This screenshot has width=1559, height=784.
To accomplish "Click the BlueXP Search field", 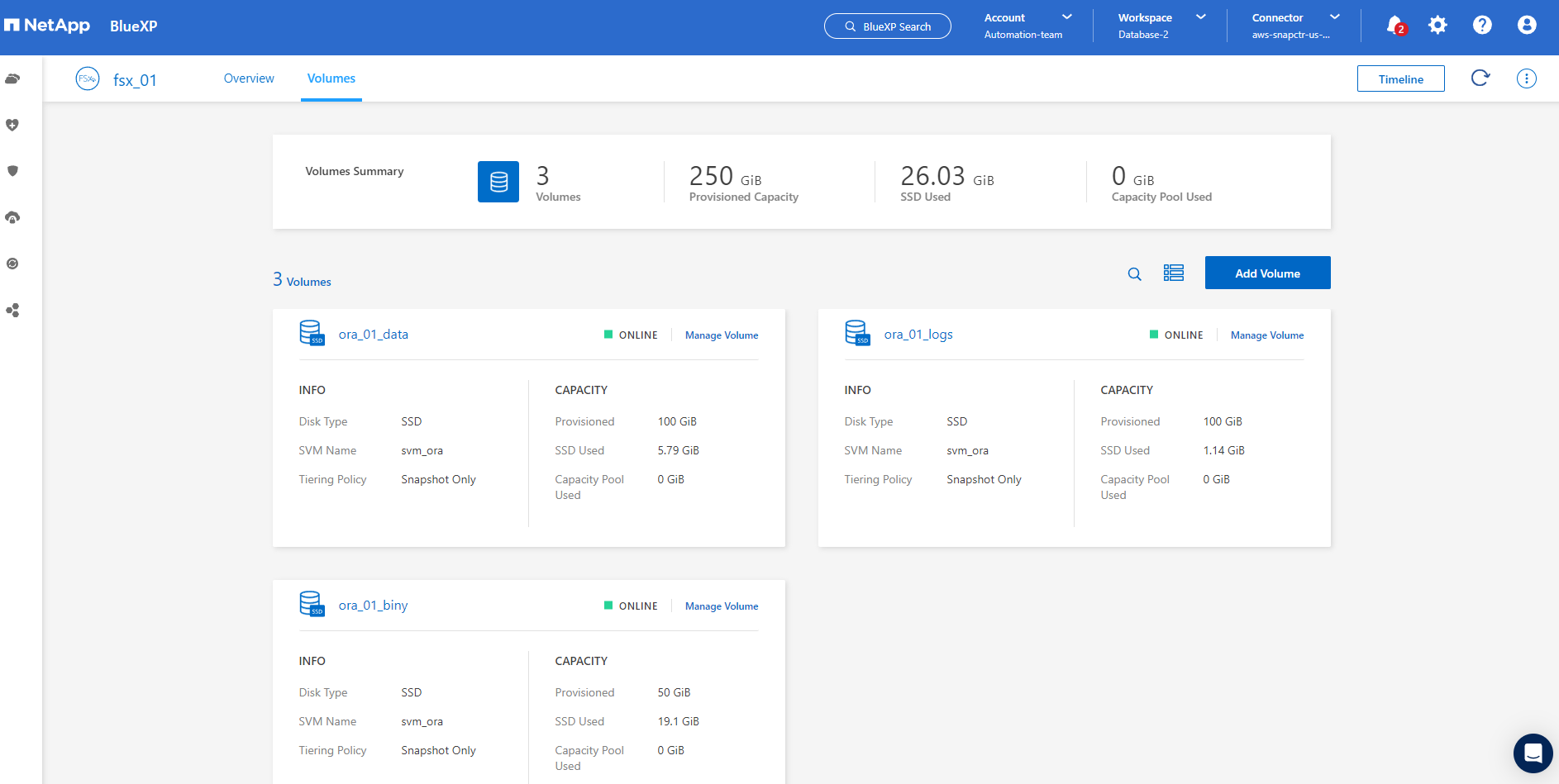I will coord(888,26).
